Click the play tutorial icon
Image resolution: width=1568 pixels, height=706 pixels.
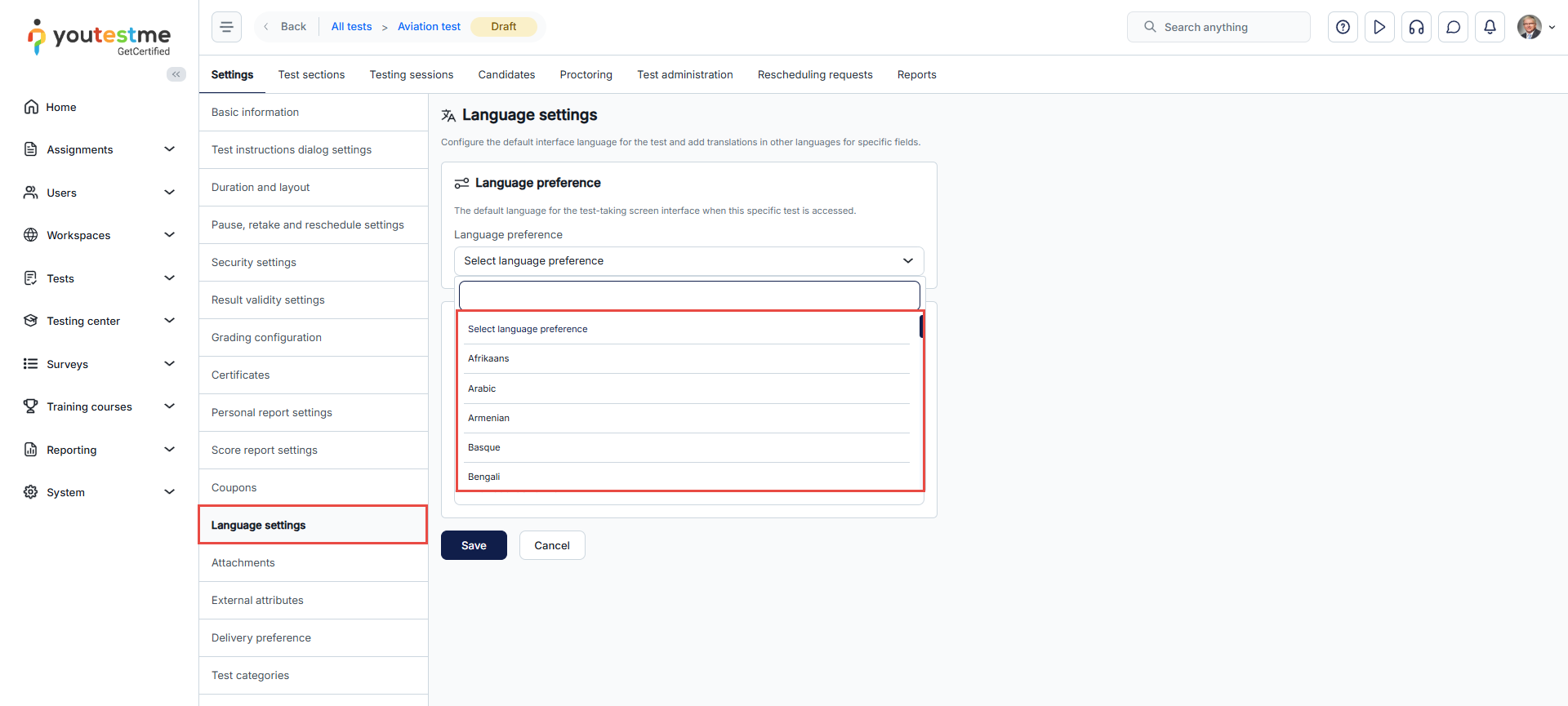pos(1379,27)
